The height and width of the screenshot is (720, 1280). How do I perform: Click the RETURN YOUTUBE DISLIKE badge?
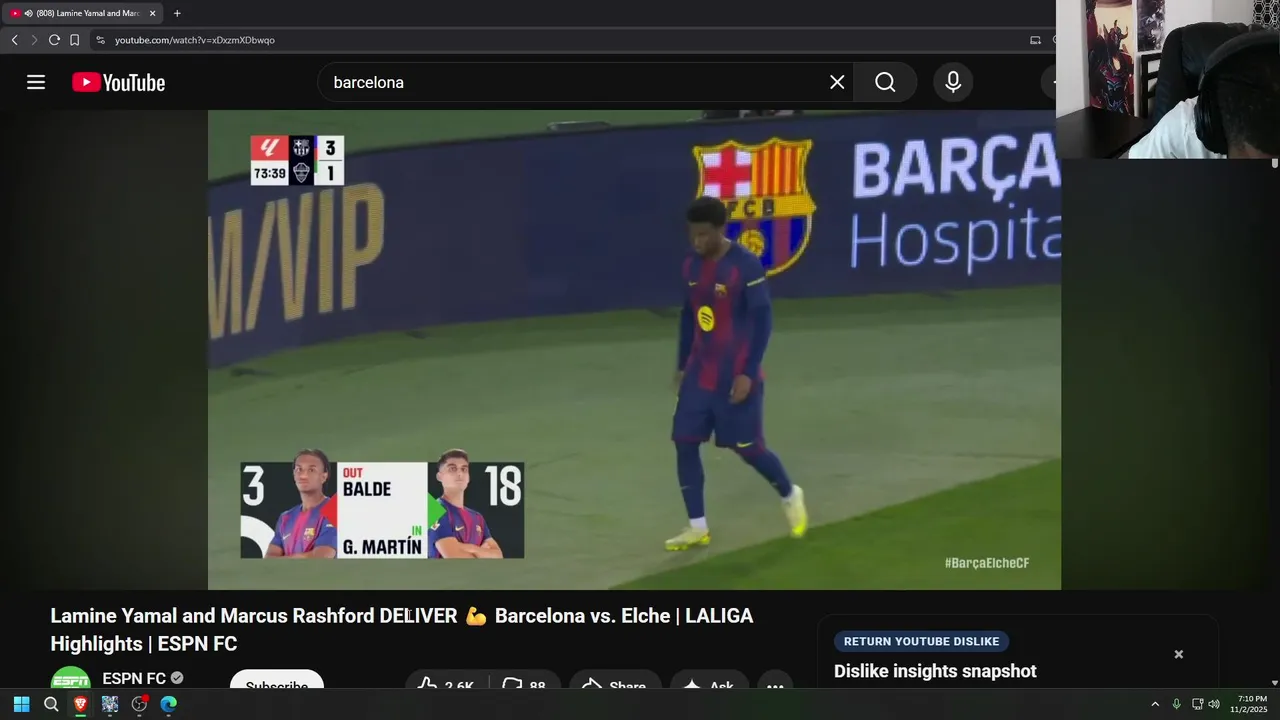point(921,642)
